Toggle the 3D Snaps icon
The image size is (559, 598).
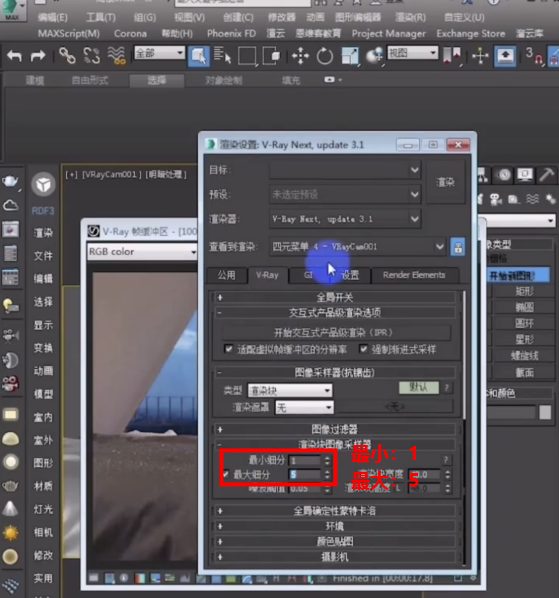coord(534,56)
